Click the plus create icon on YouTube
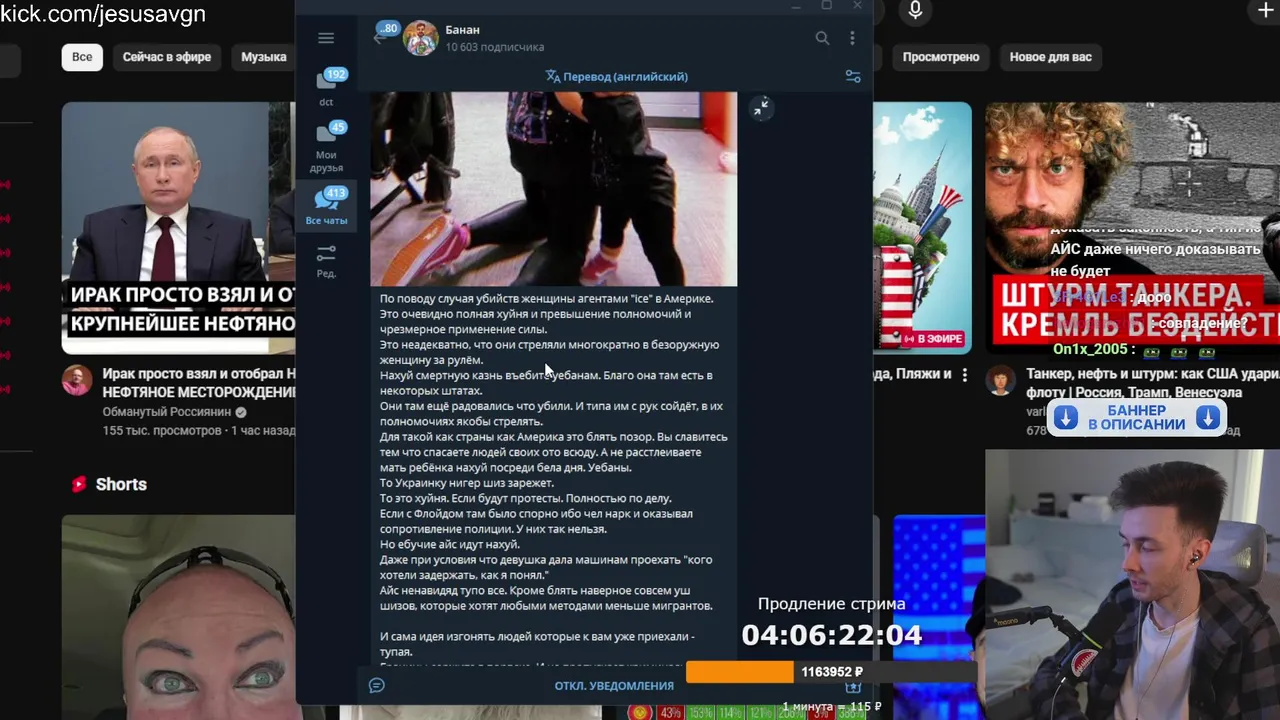Image resolution: width=1280 pixels, height=720 pixels. coord(1265,10)
